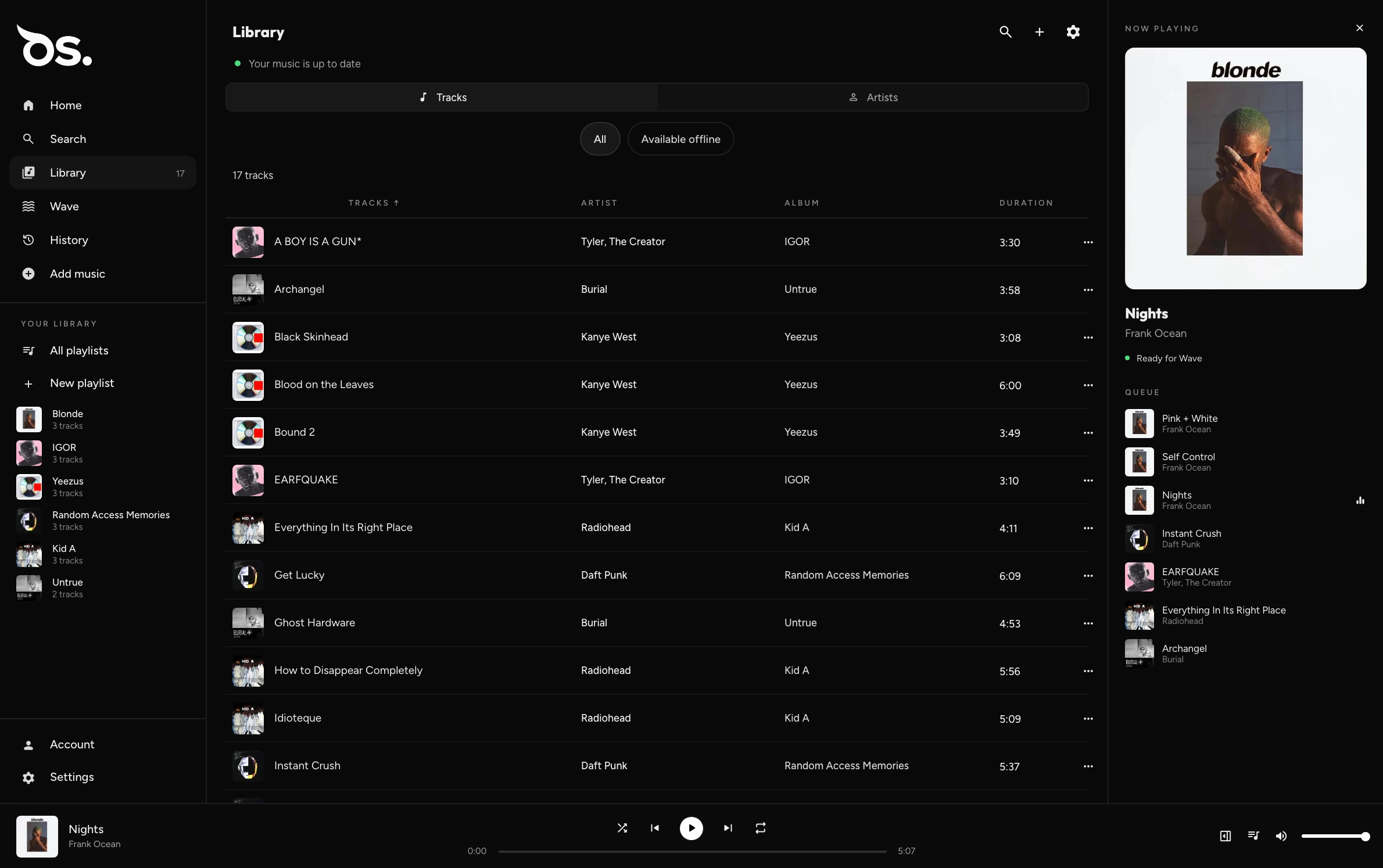Open All playlists
This screenshot has width=1383, height=868.
pos(103,350)
